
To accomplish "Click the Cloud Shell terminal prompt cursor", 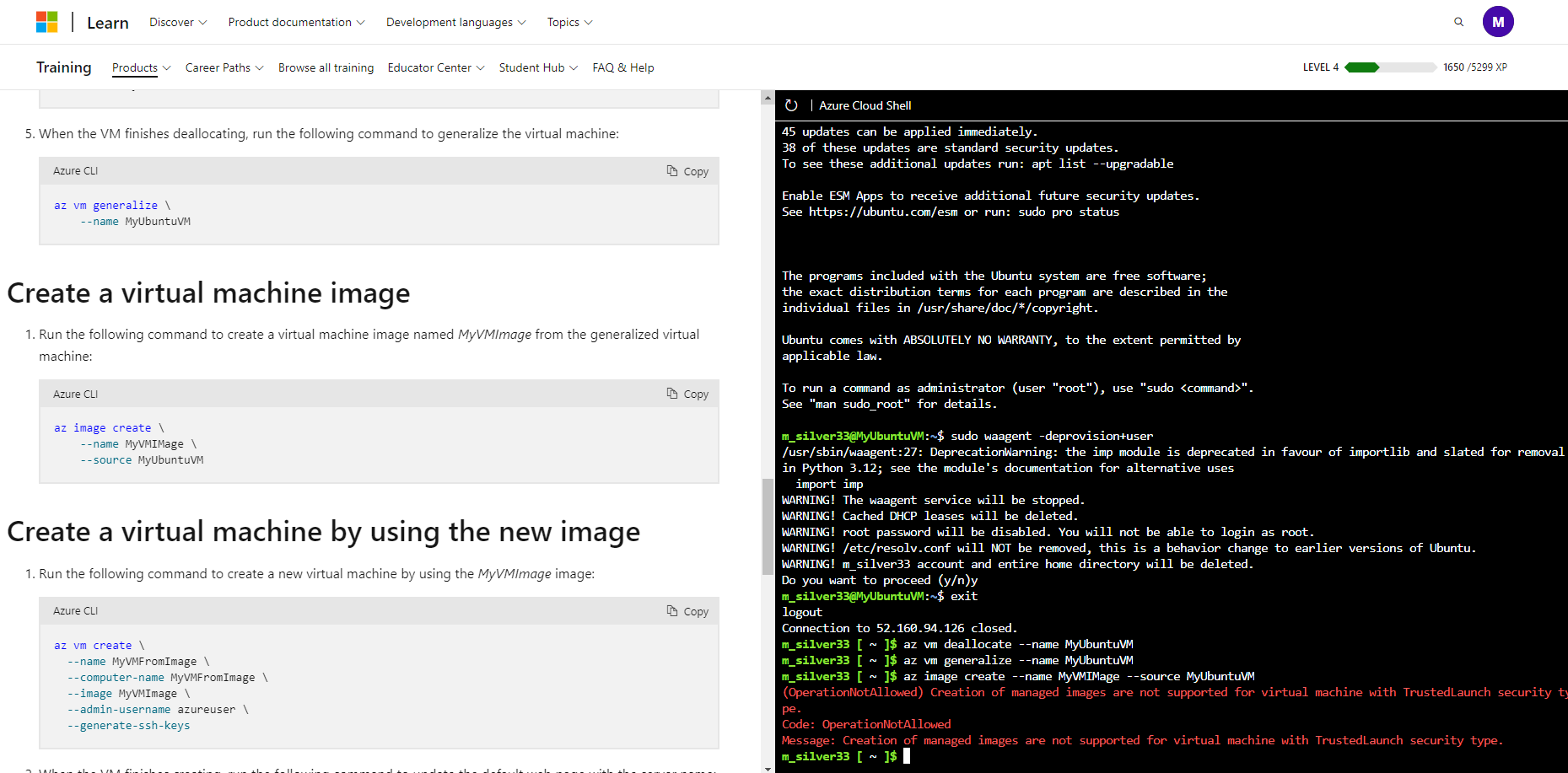I will click(x=907, y=756).
